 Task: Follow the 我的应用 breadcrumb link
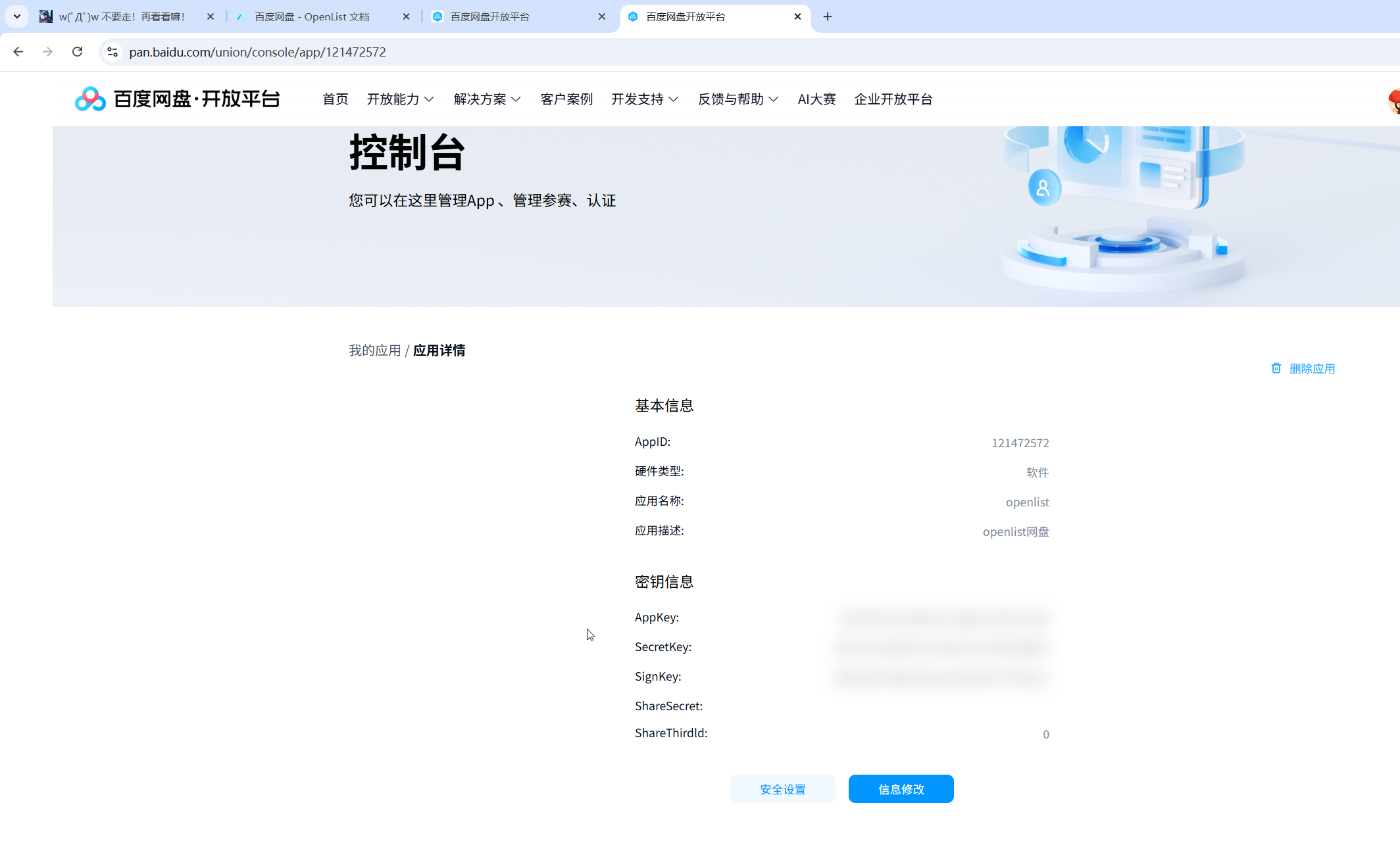coord(374,351)
